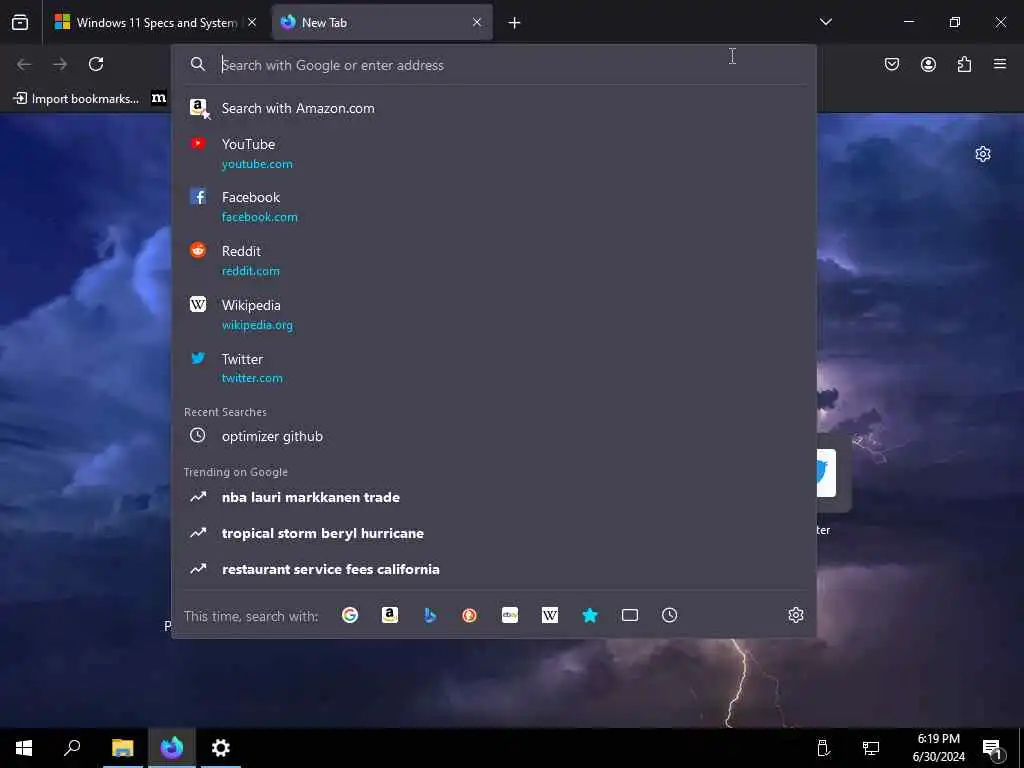This screenshot has height=768, width=1024.
Task: Open the 'm' bookmark favicon in the bookmarks toolbar
Action: (159, 98)
